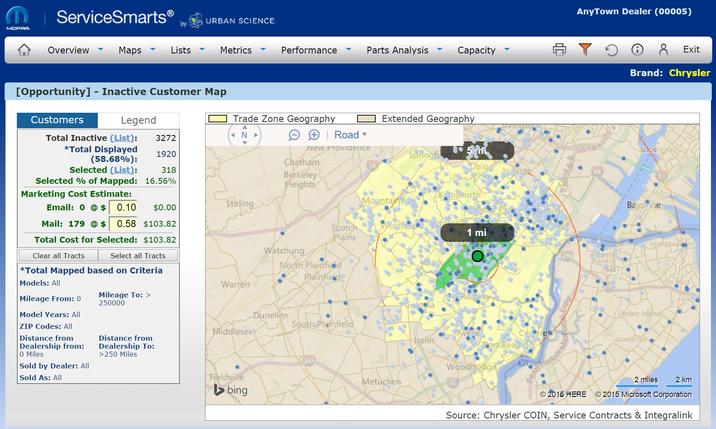Open the information icon
This screenshot has height=429, width=716.
637,49
